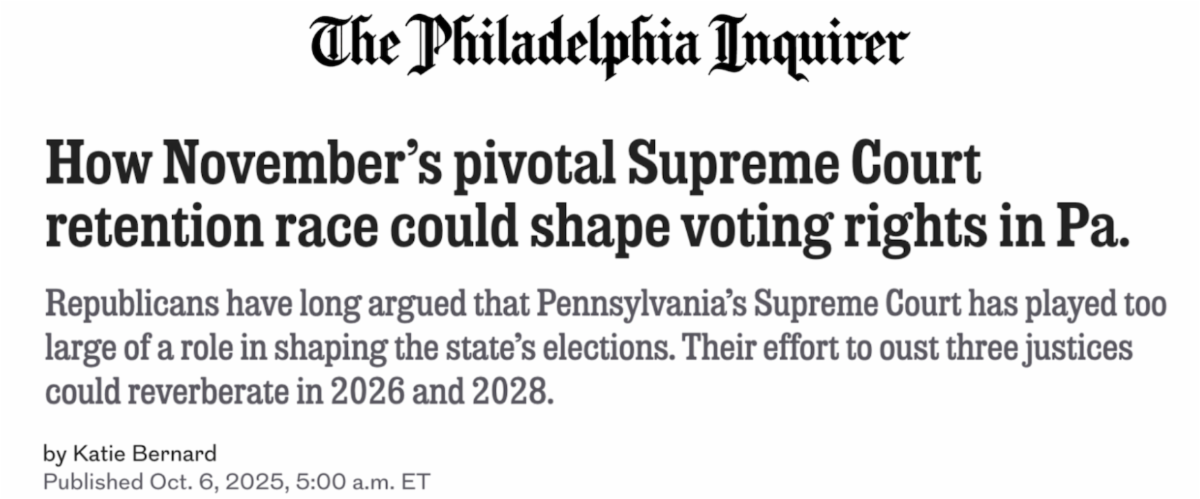Click the word "by" before the author name
Image resolution: width=1200 pixels, height=499 pixels.
(53, 453)
